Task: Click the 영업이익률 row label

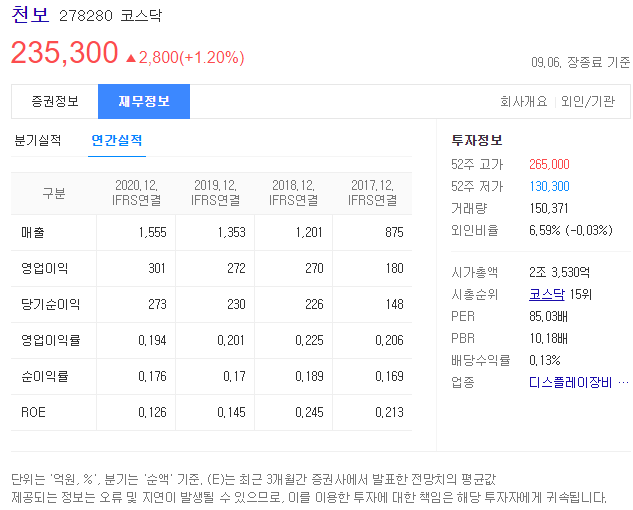Action: point(50,340)
